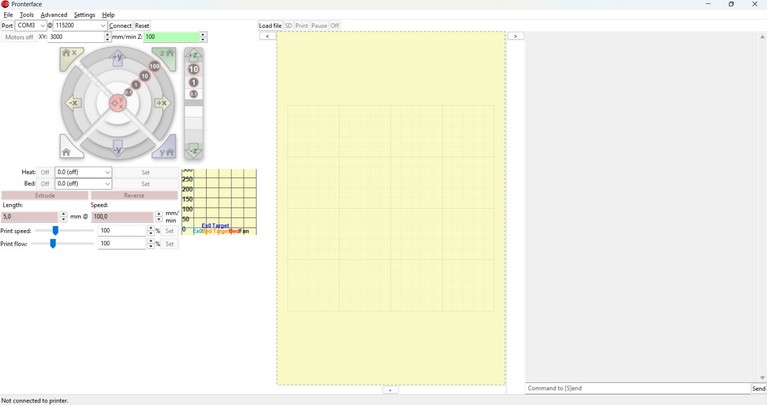
Task: Toggle the Heat Off button
Action: 45,172
